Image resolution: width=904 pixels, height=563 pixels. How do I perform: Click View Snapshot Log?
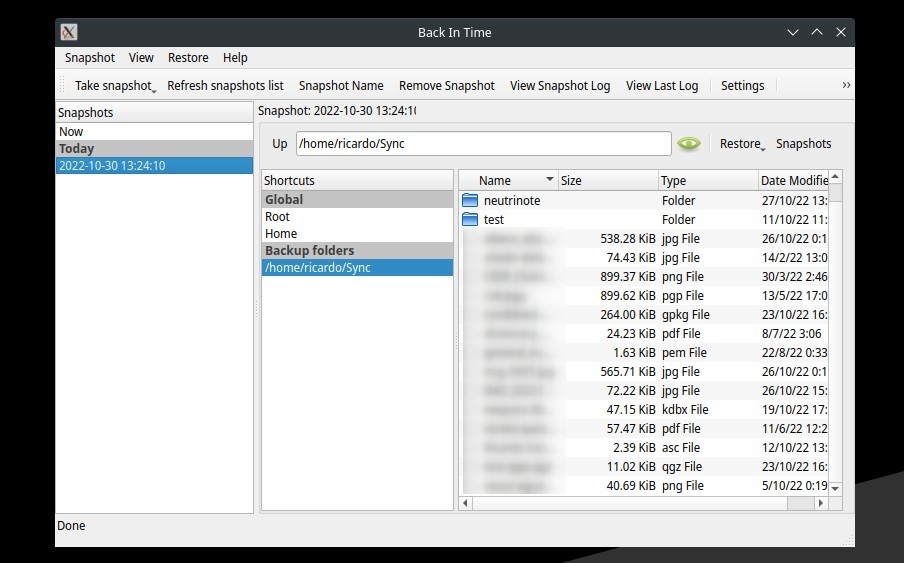560,86
